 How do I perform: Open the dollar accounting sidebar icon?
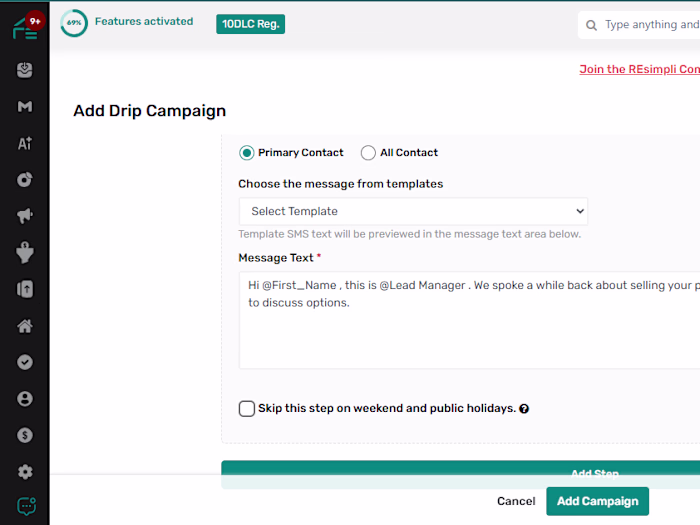point(25,435)
